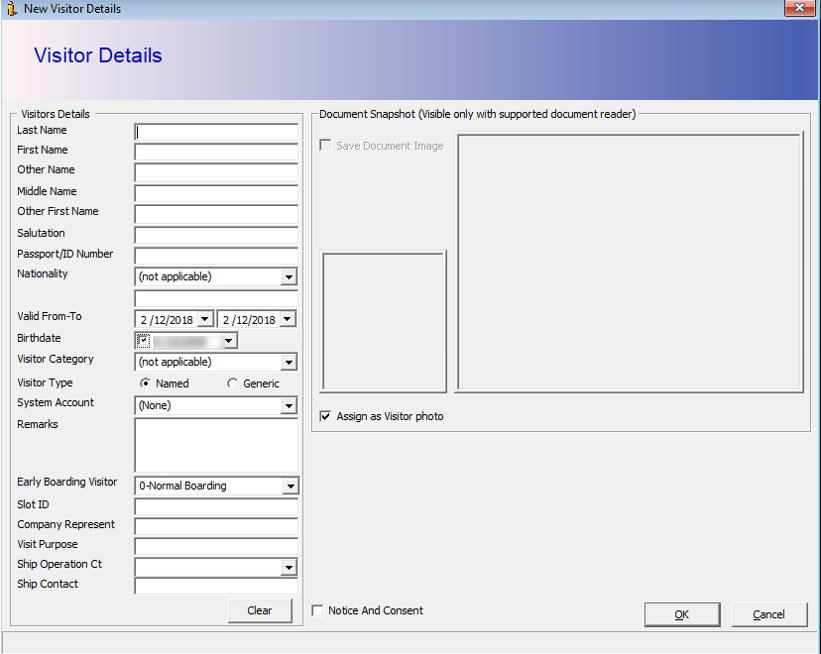Click the Cancel button

pos(769,615)
